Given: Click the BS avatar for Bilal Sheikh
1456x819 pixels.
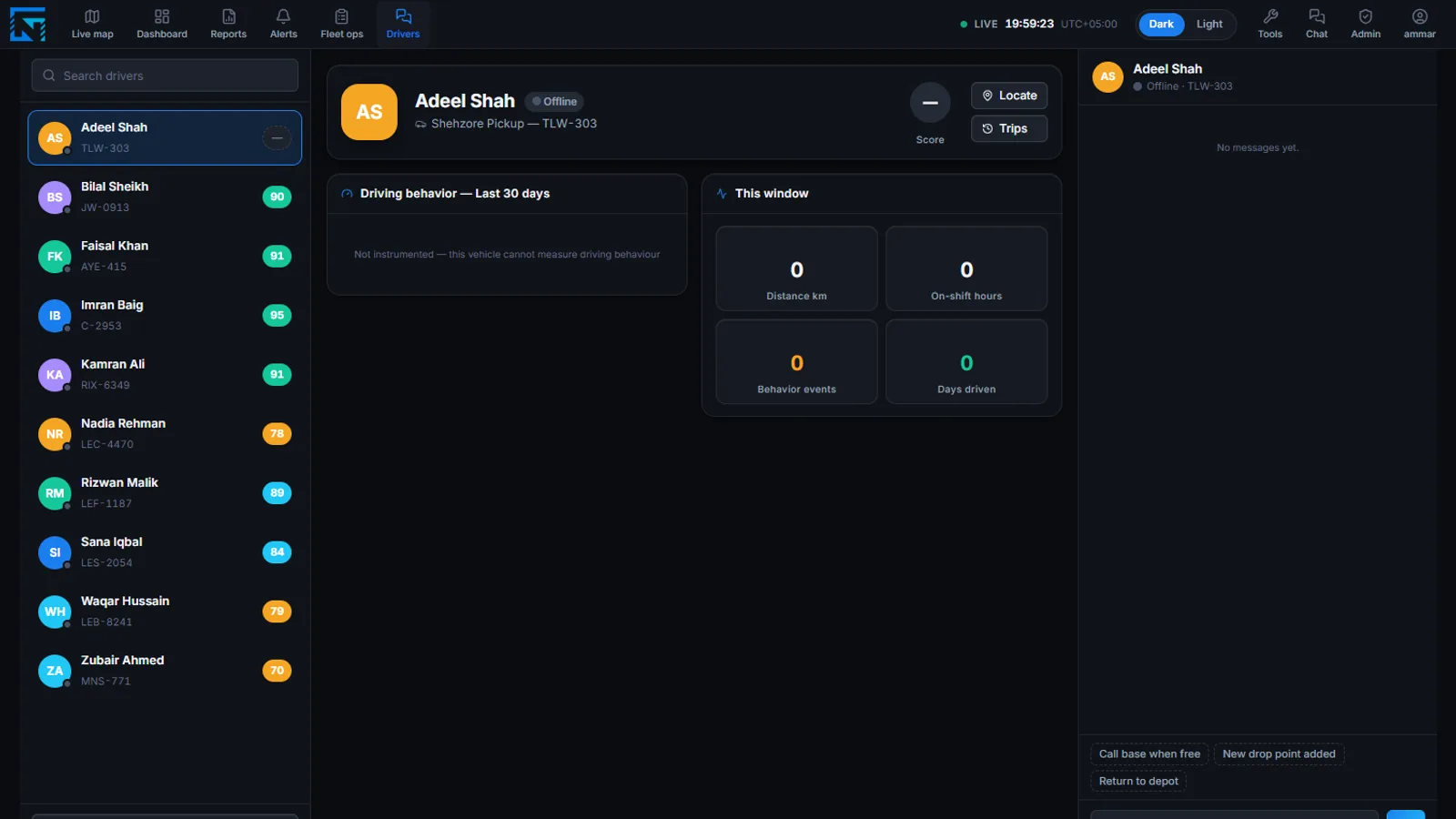Looking at the screenshot, I should coord(55,197).
